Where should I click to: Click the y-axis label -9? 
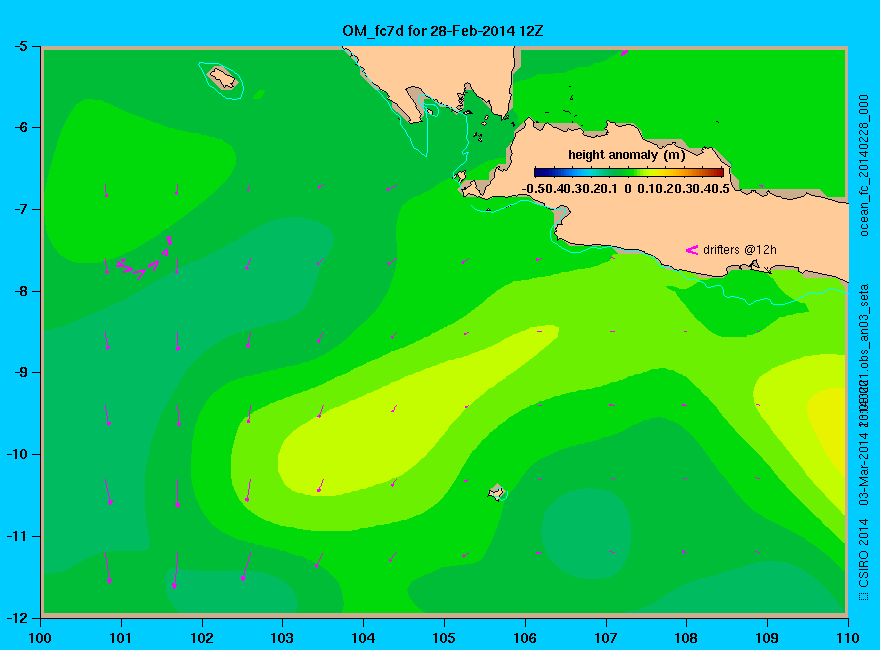[x=20, y=373]
